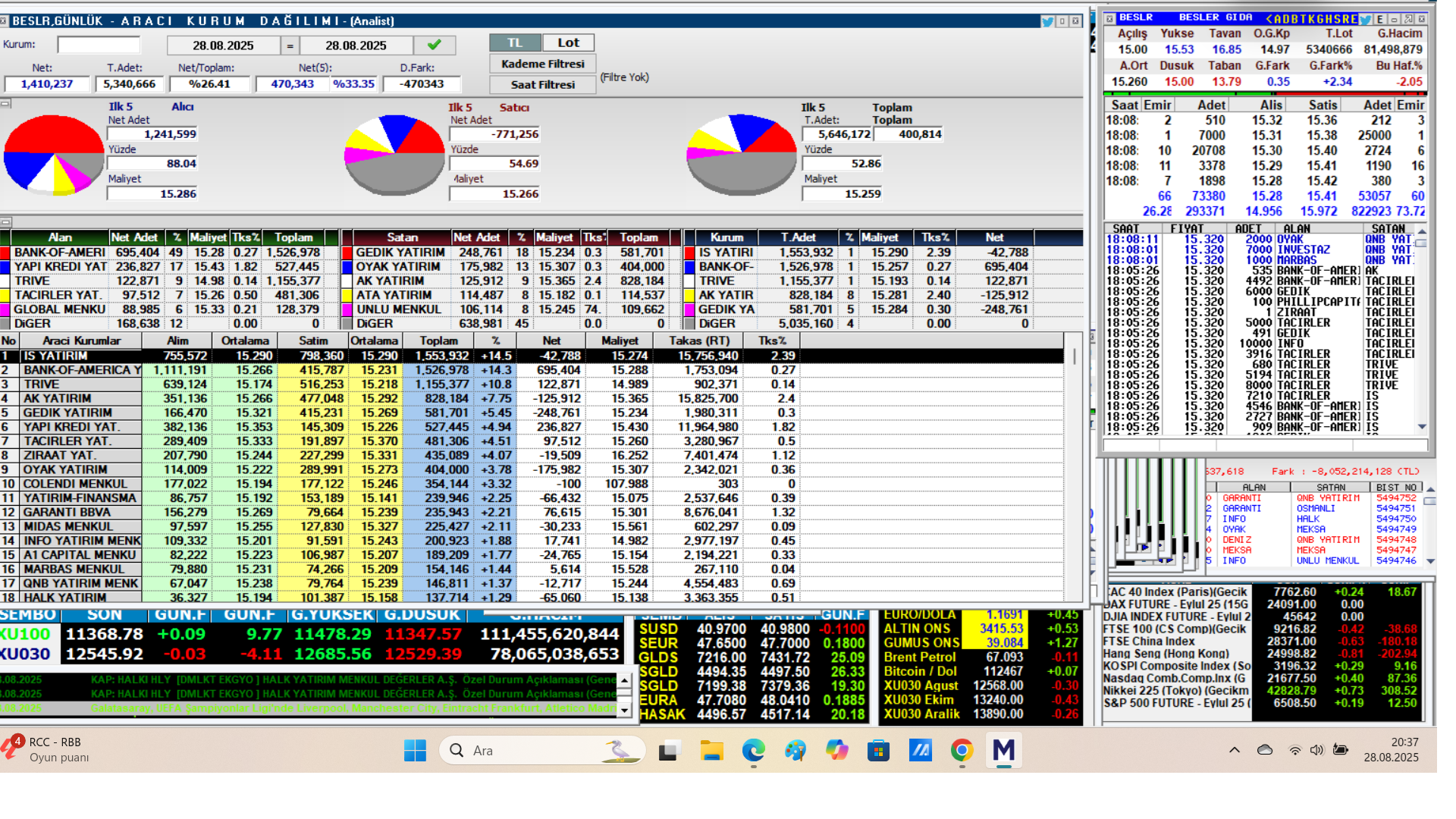The image size is (1456, 819).
Task: Click the Windows search box Ara
Action: (x=541, y=751)
